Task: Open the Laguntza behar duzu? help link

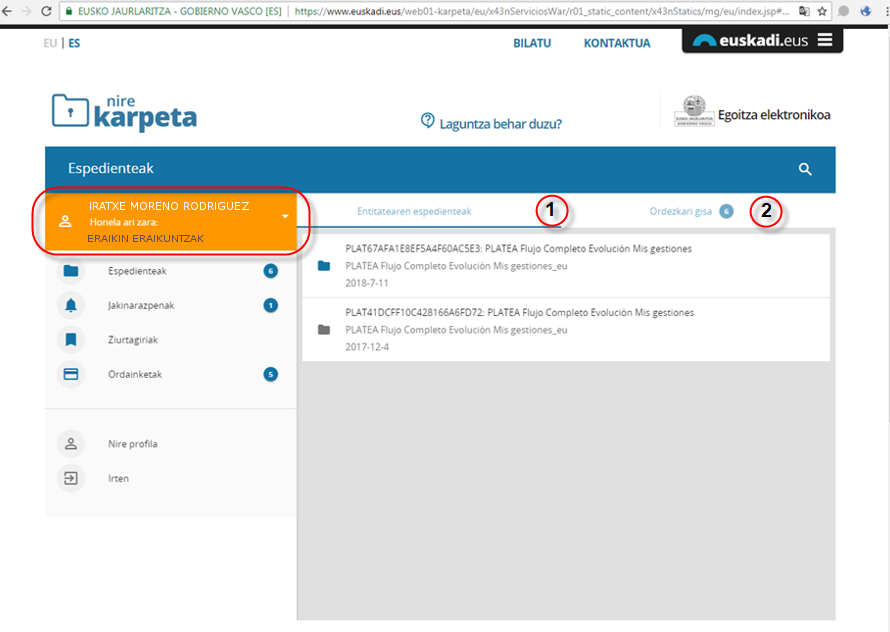Action: pos(491,123)
